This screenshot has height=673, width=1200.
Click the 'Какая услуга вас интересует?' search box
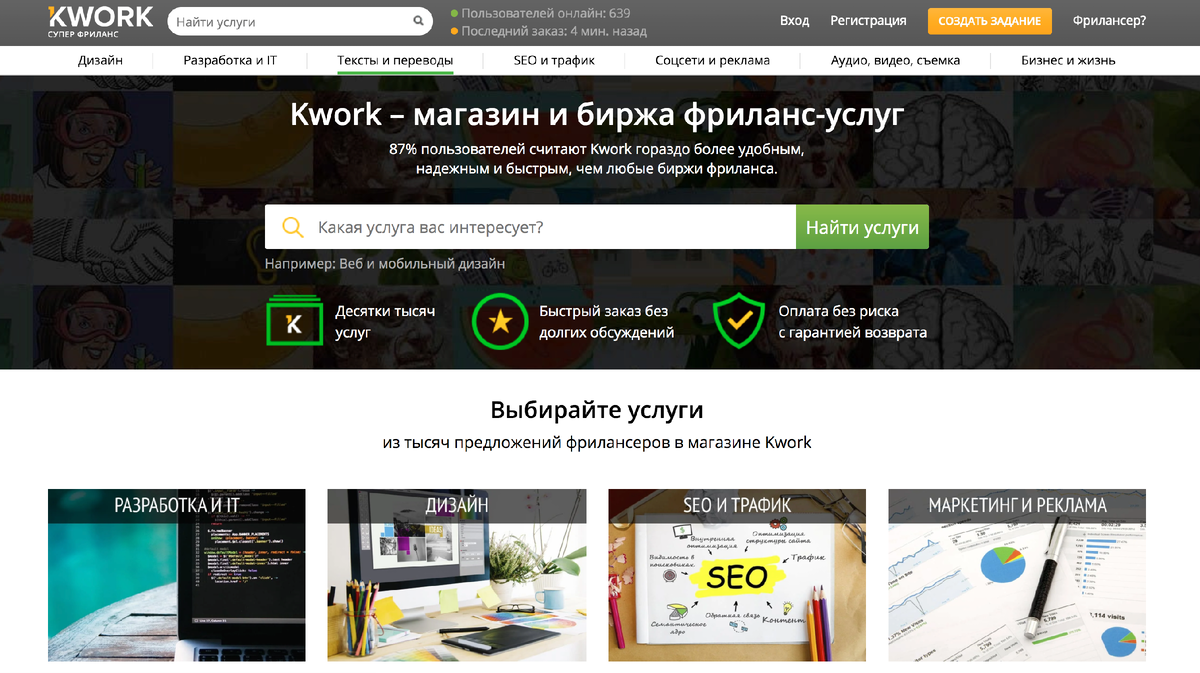click(x=530, y=227)
